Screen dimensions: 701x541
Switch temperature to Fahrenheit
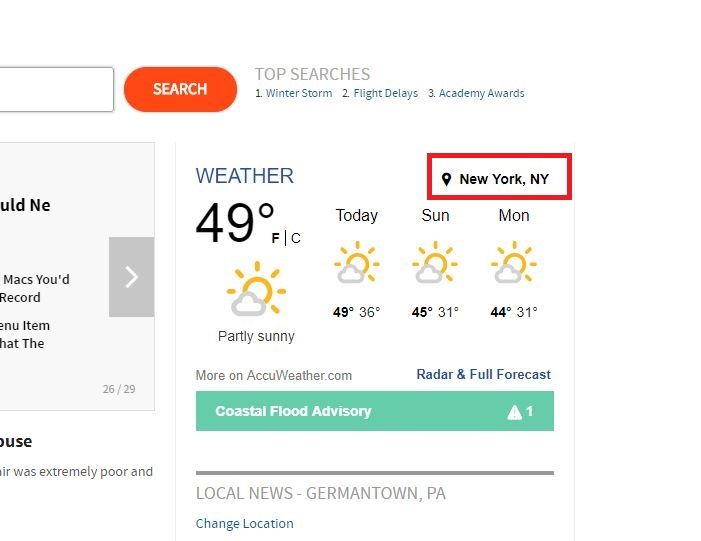point(276,238)
